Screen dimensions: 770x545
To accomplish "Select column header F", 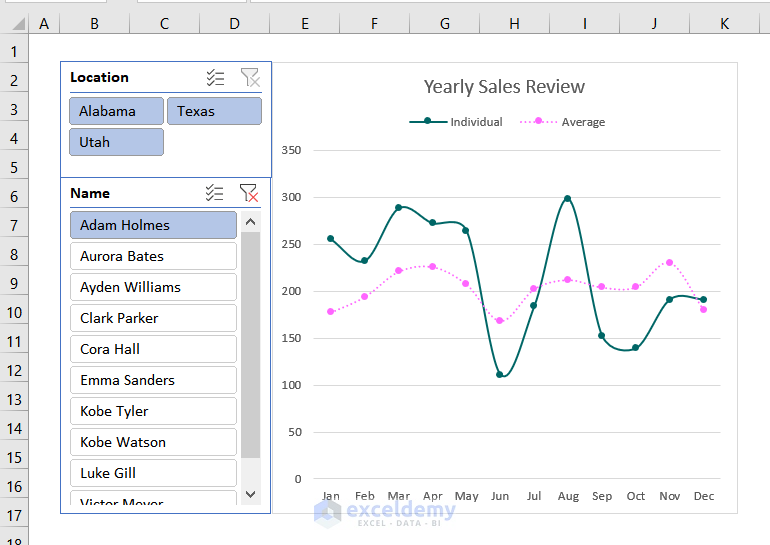I will [x=373, y=23].
